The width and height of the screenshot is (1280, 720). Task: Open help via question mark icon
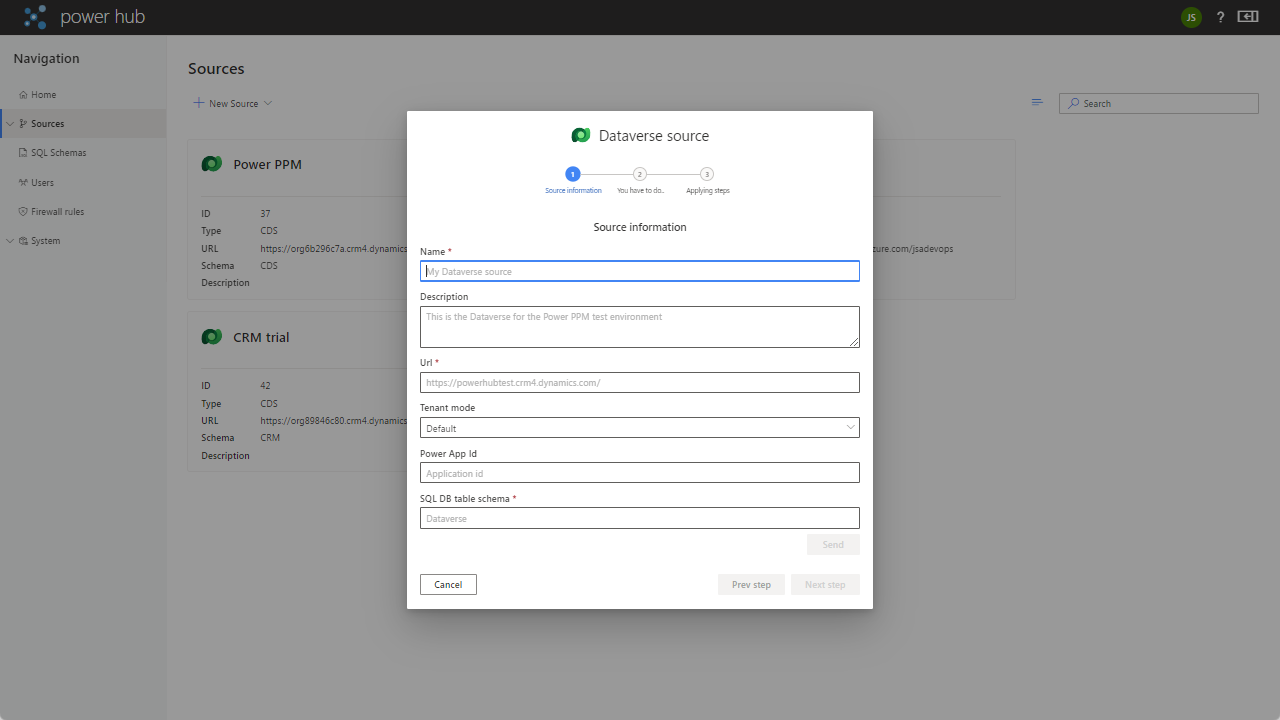coord(1220,17)
